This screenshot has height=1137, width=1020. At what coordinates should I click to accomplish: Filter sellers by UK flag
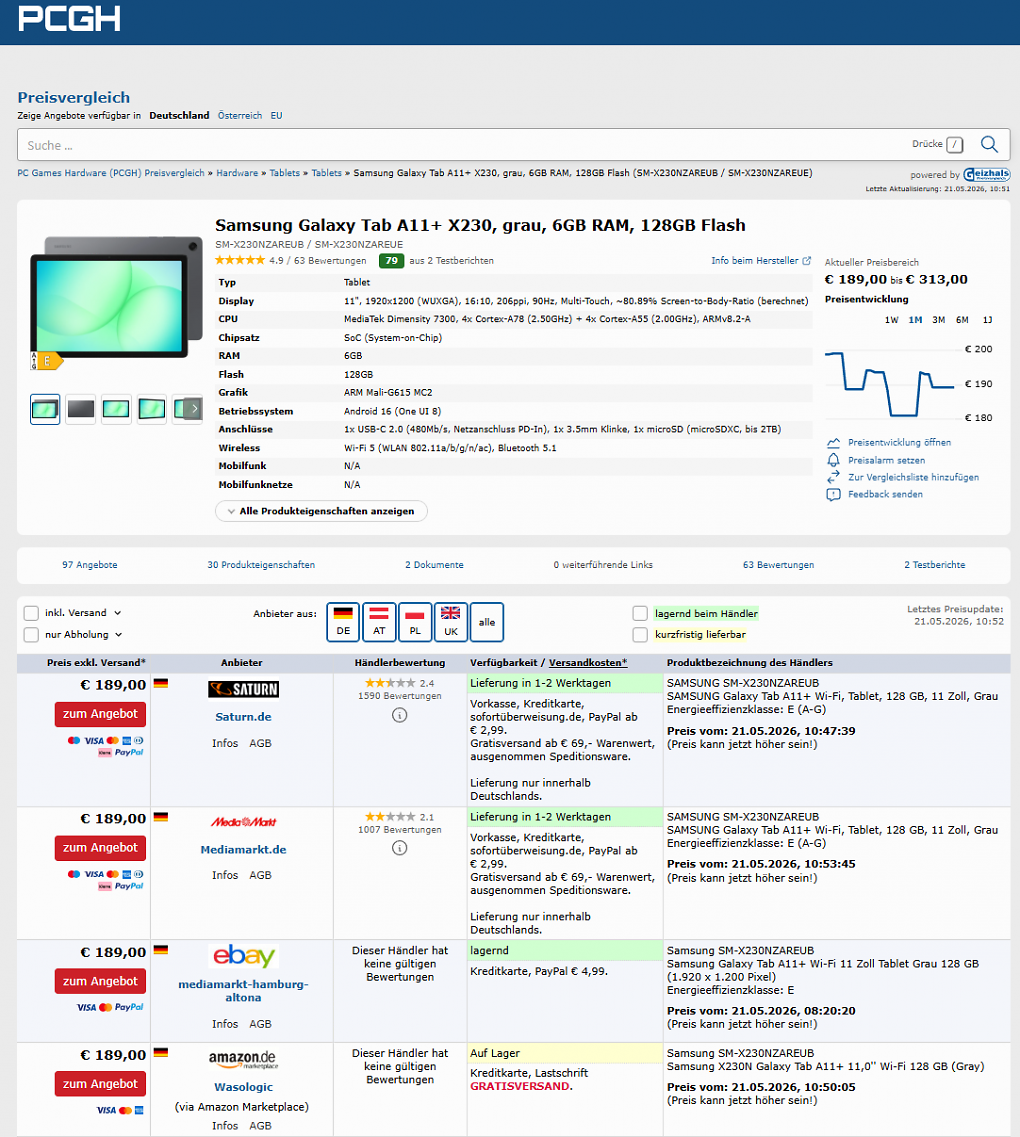point(450,622)
